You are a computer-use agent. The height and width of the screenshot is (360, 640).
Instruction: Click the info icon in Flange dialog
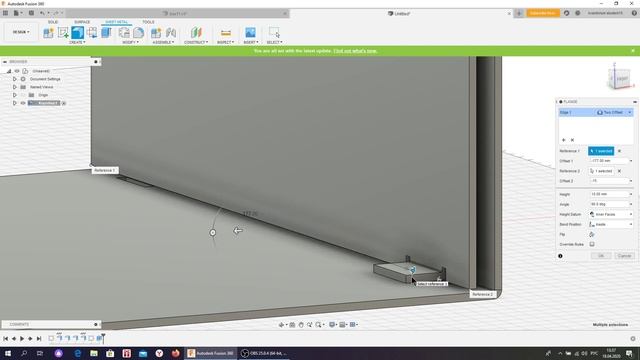(x=560, y=256)
